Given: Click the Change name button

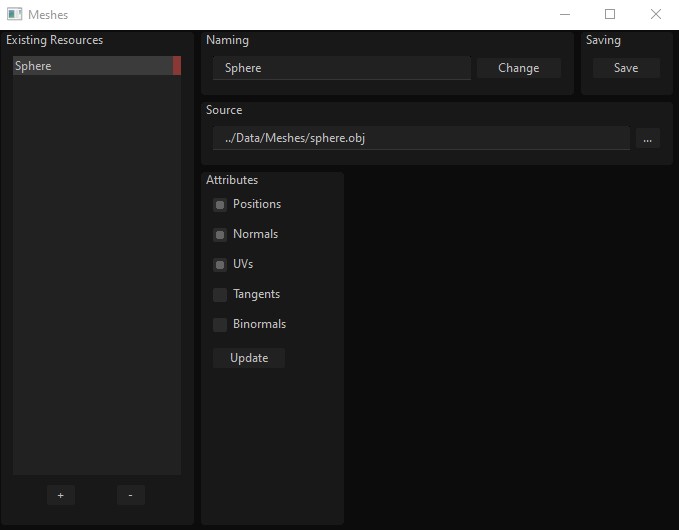Looking at the screenshot, I should (x=519, y=68).
